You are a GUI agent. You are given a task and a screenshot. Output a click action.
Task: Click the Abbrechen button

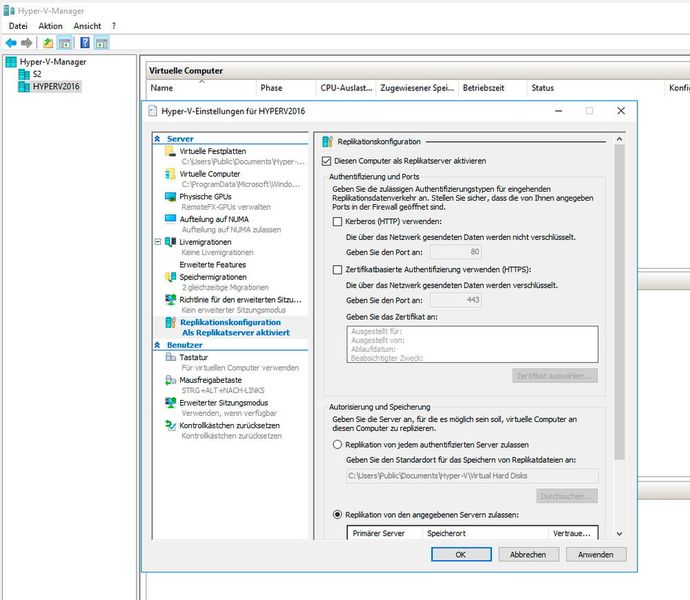coord(529,554)
